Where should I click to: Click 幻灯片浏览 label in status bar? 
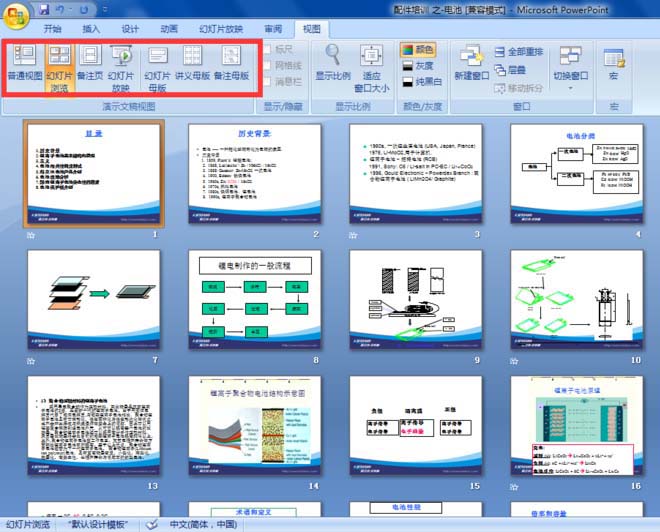click(28, 524)
